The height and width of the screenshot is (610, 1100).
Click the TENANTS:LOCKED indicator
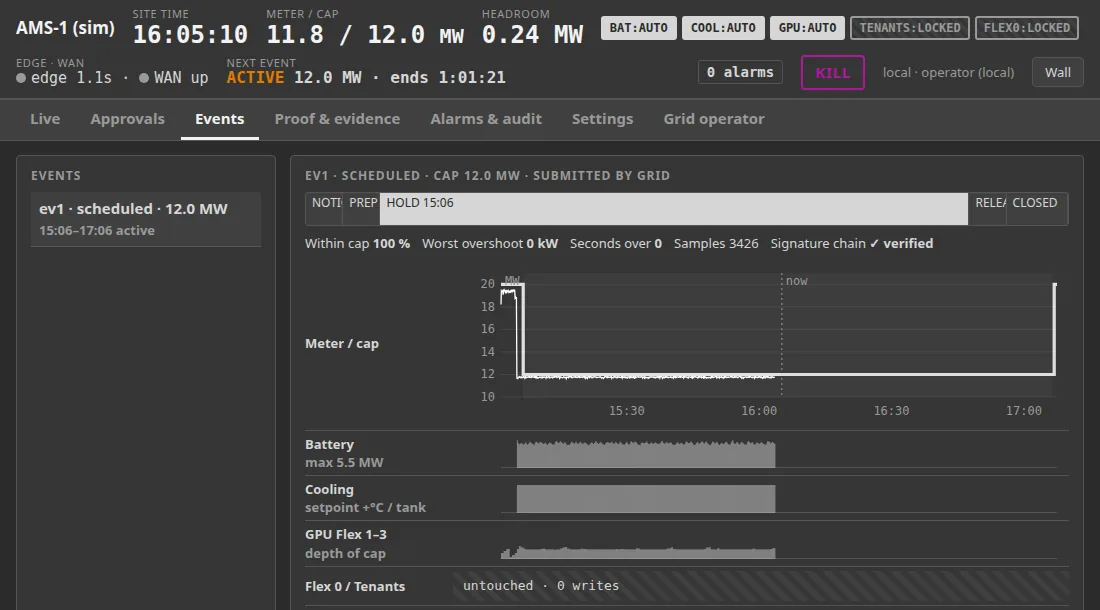pyautogui.click(x=910, y=28)
